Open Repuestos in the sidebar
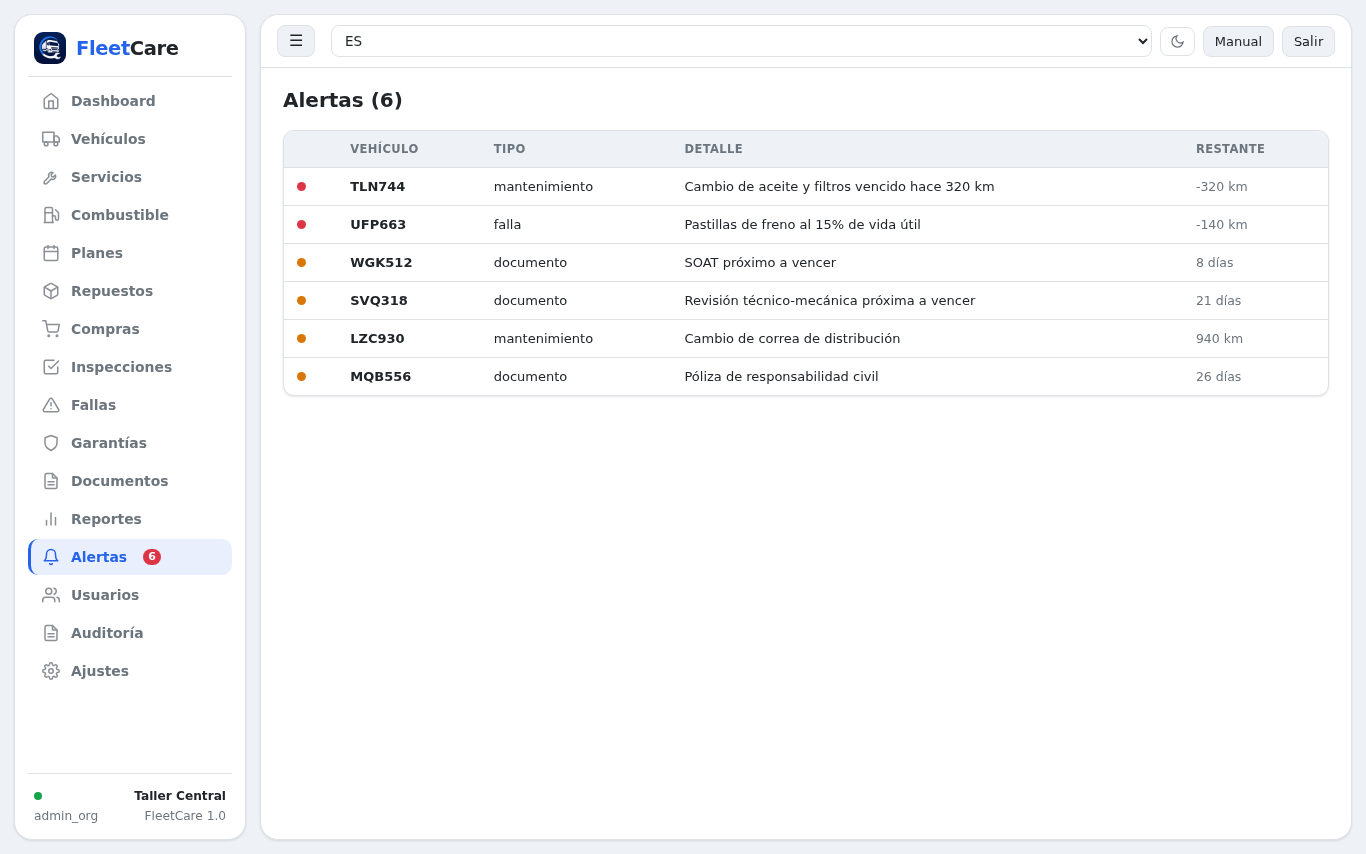Image resolution: width=1366 pixels, height=854 pixels. coord(130,291)
